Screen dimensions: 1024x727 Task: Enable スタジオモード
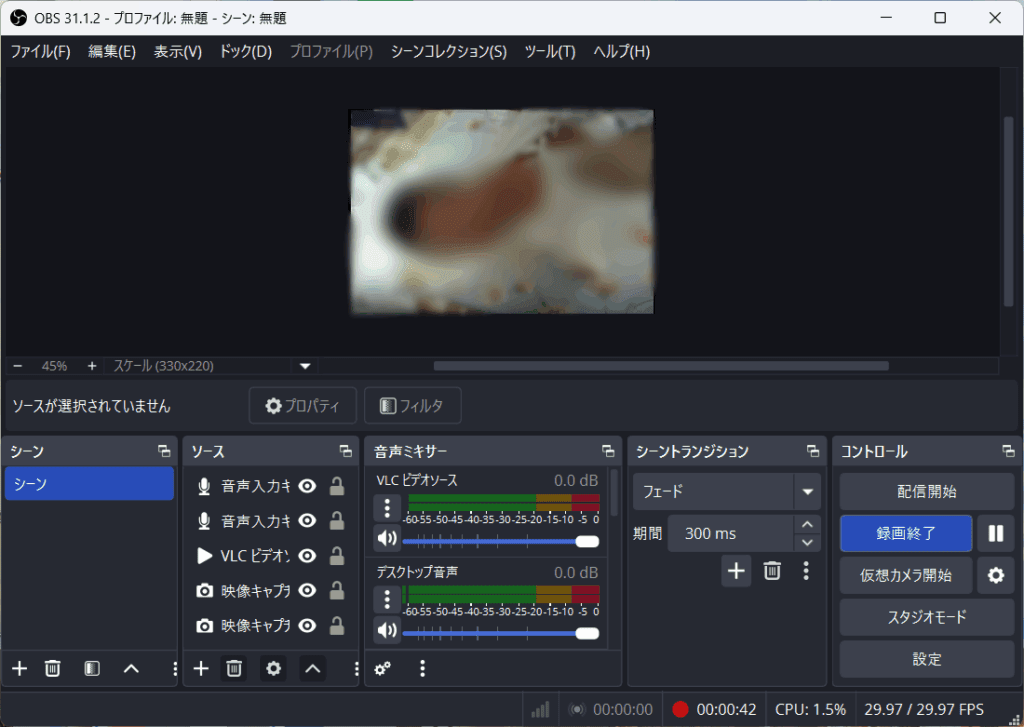pyautogui.click(x=926, y=617)
